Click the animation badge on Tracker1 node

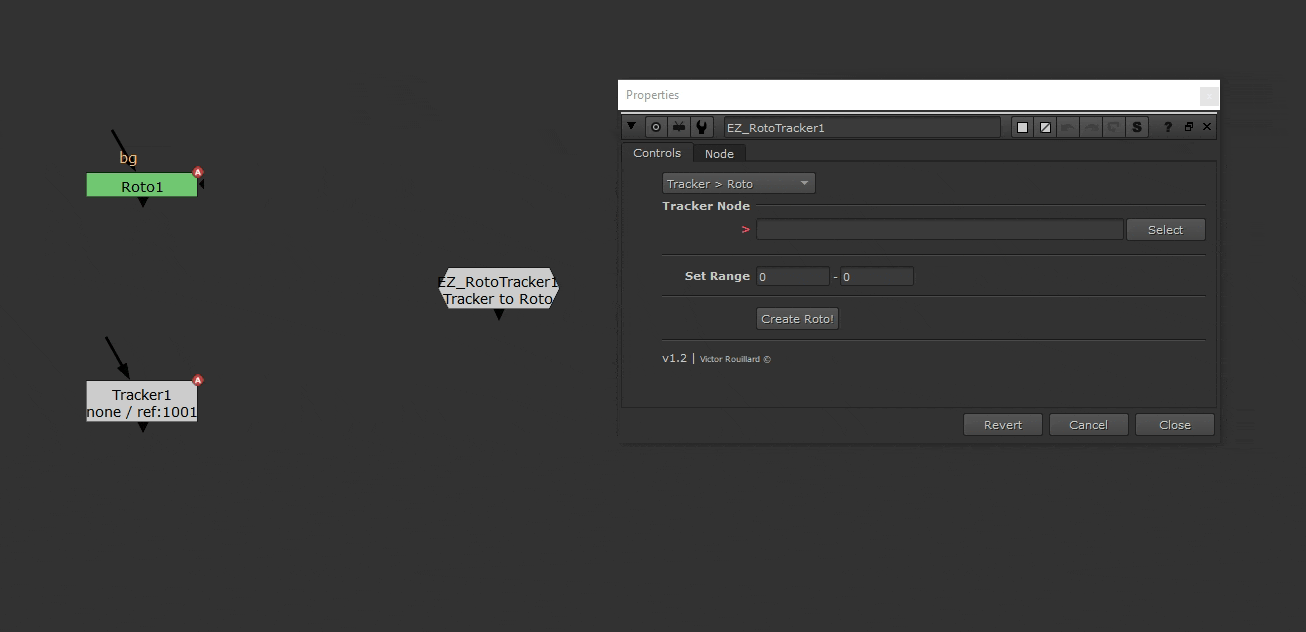[x=198, y=380]
